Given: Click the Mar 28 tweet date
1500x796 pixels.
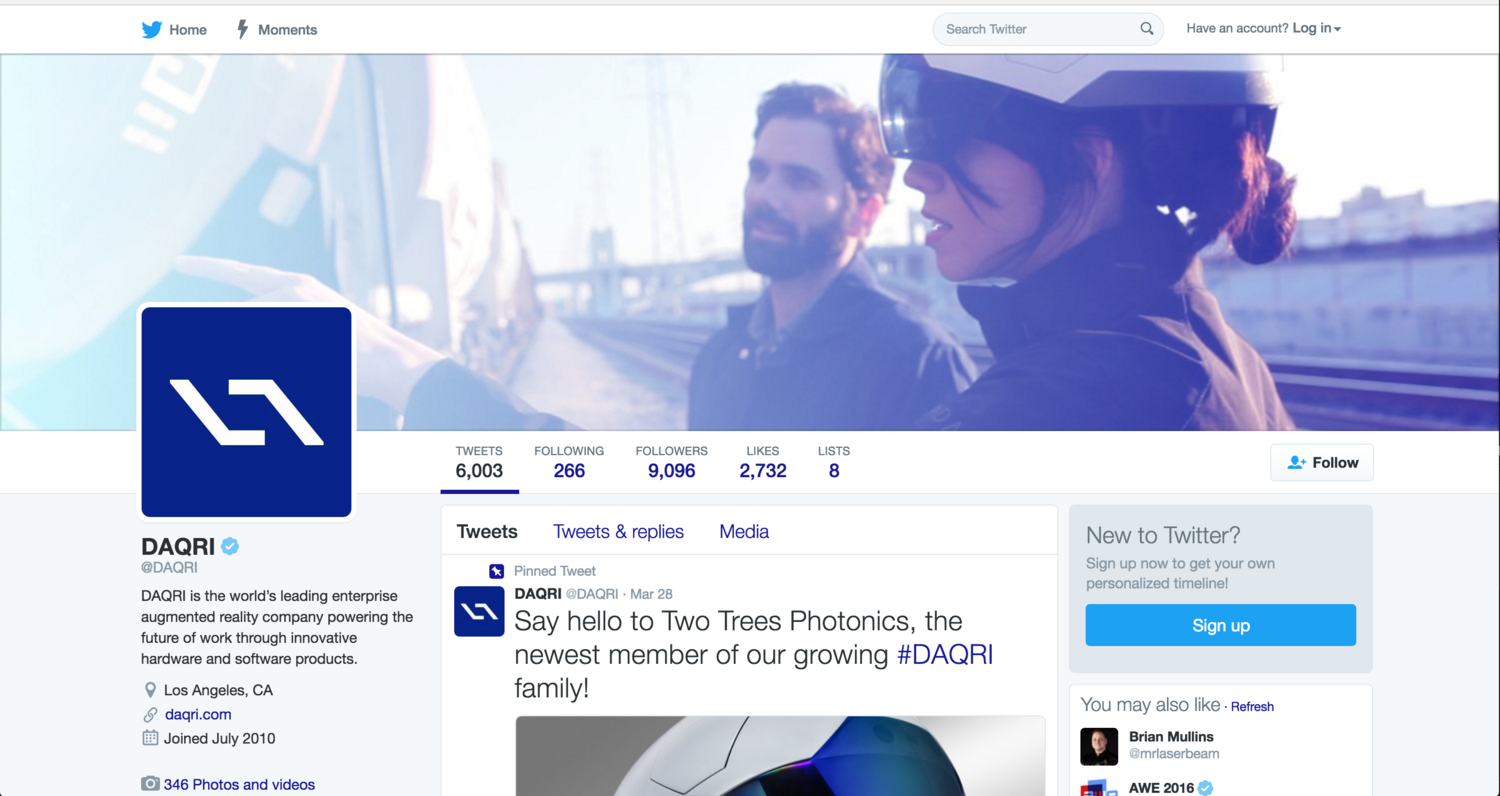Looking at the screenshot, I should click(x=651, y=594).
